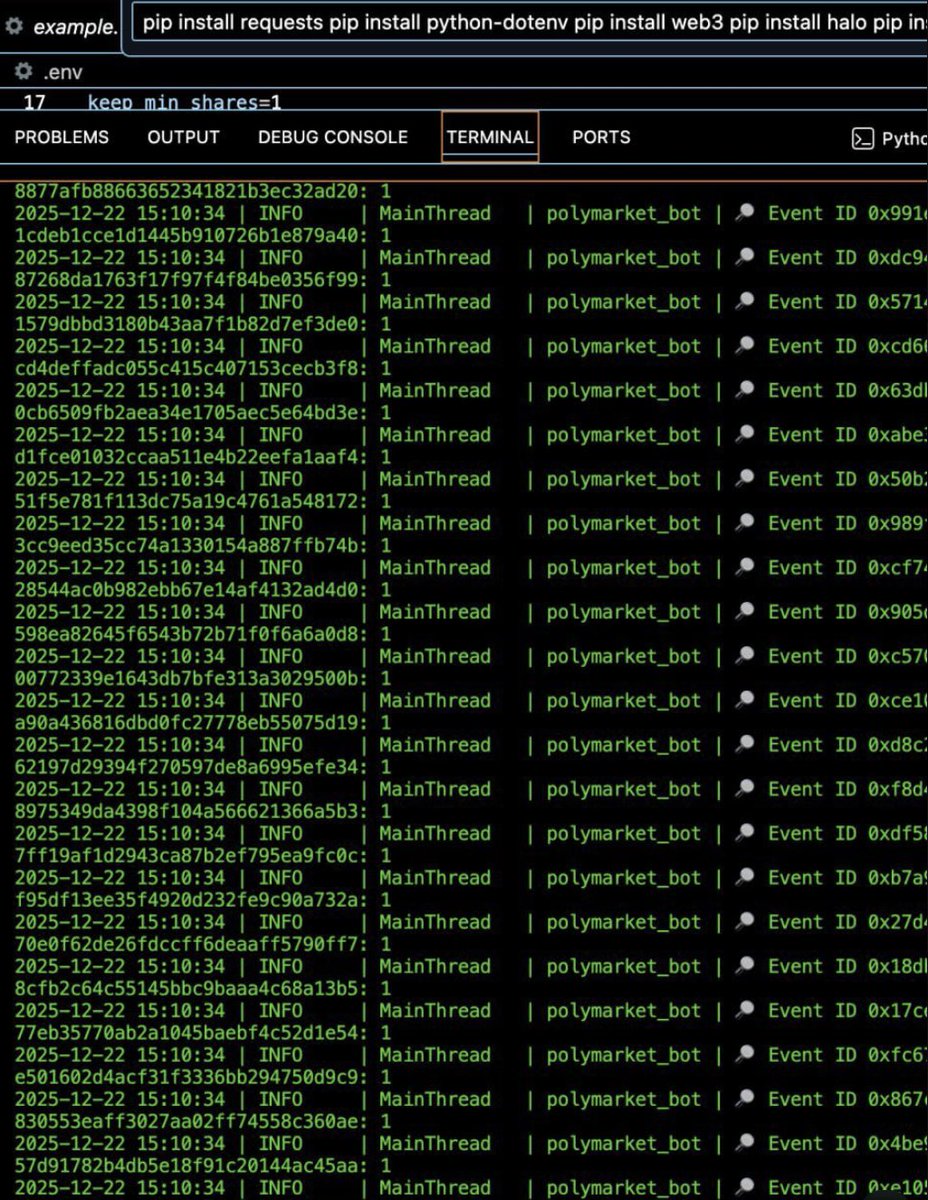Click terminal line e501602d4acf31f3336bb294750d9c9: 1
The height and width of the screenshot is (1200, 928).
coord(203,1077)
